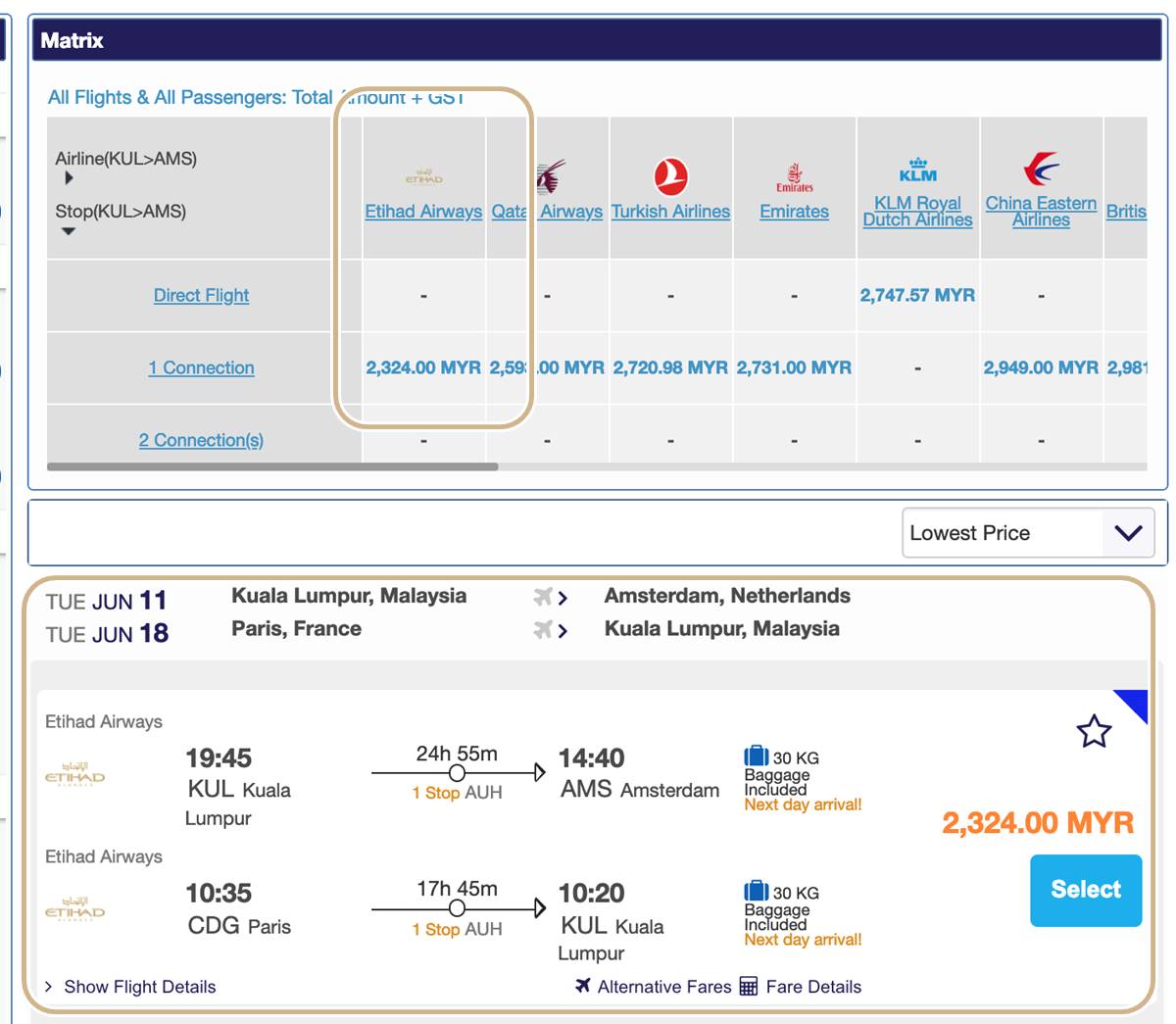Screen dimensions: 1176x1024
Task: Click 10:20 KUL arrival time
Action: tap(591, 893)
